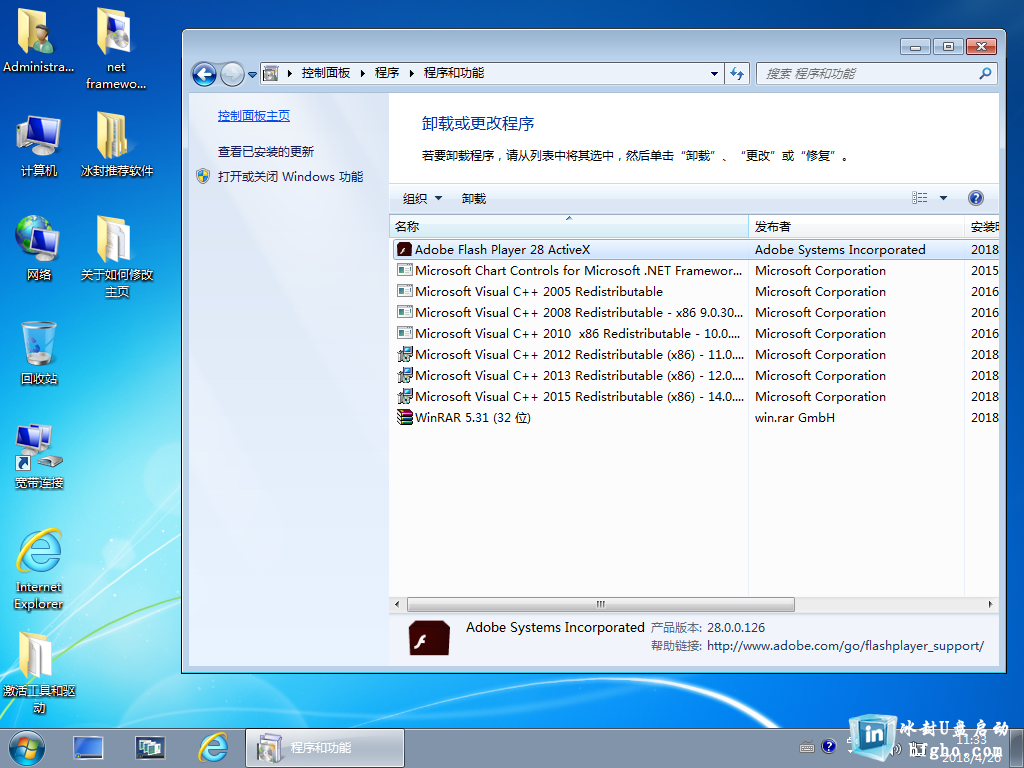The height and width of the screenshot is (768, 1024).
Task: Click Adobe Systems Incorporated publisher cell
Action: pos(840,249)
